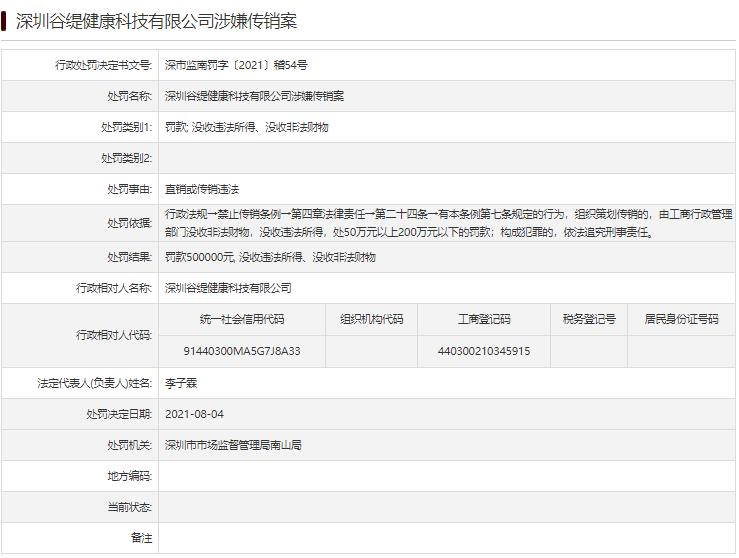Click the 居民身份证号码 column header

[681, 320]
